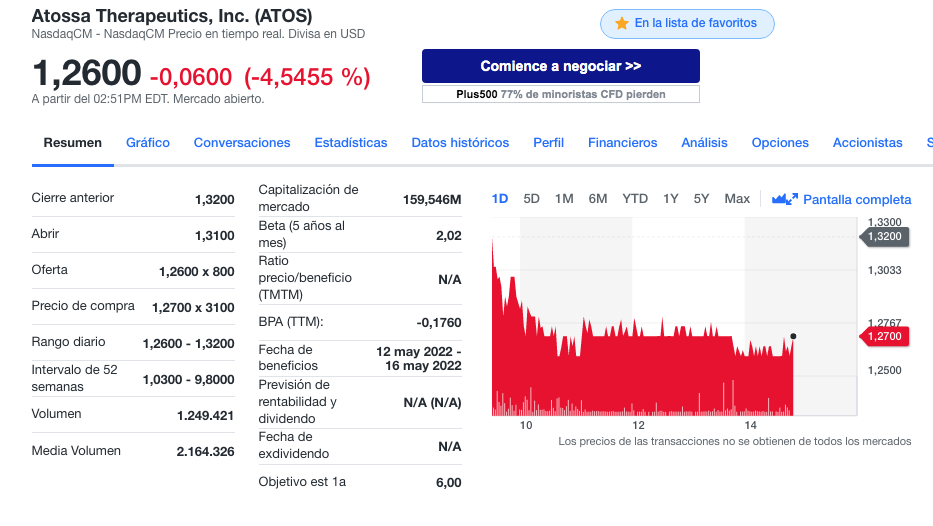Open the Datos históricos tab
The image size is (933, 526).
[460, 143]
